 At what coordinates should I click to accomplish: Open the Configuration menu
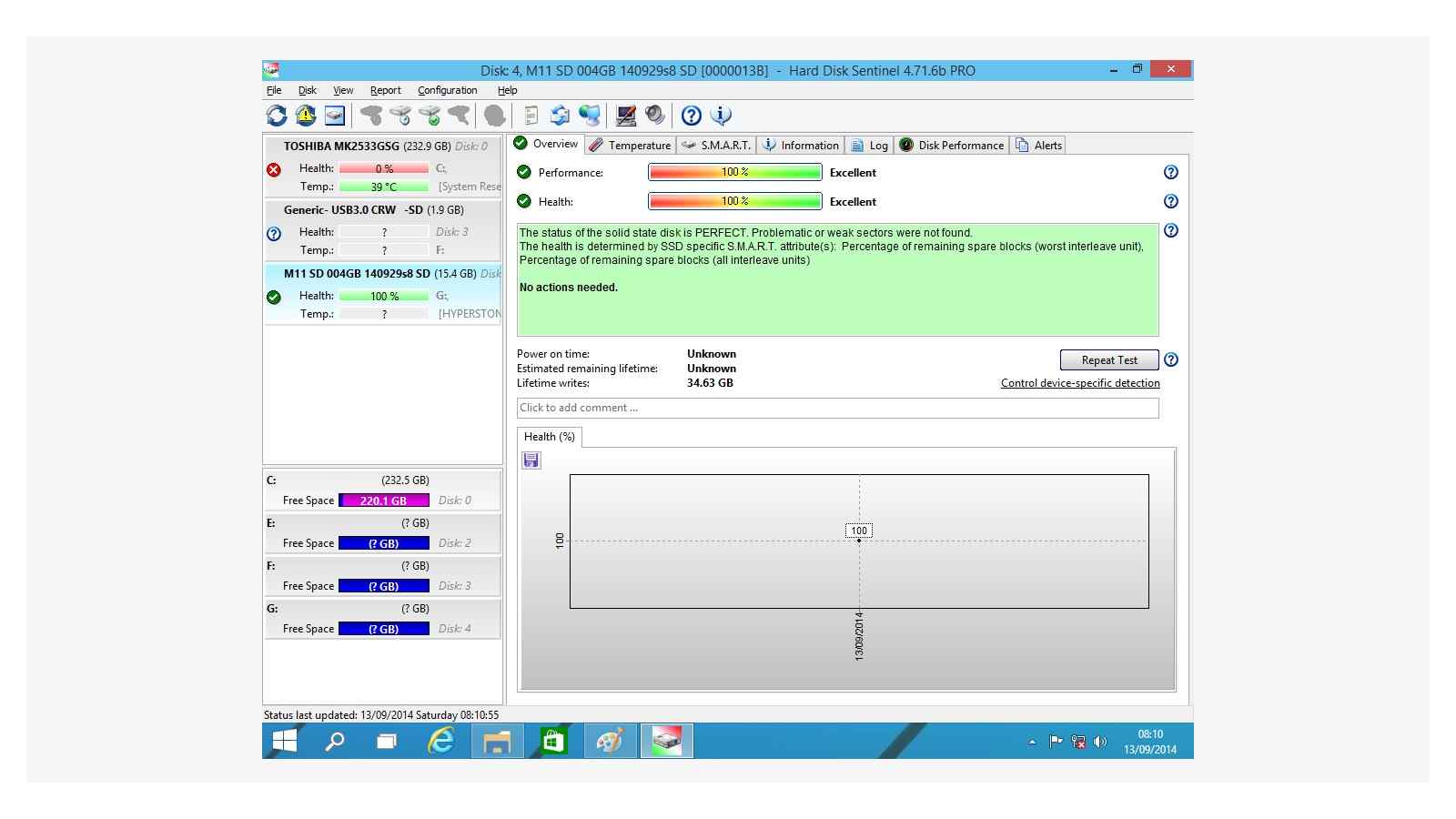[x=448, y=90]
